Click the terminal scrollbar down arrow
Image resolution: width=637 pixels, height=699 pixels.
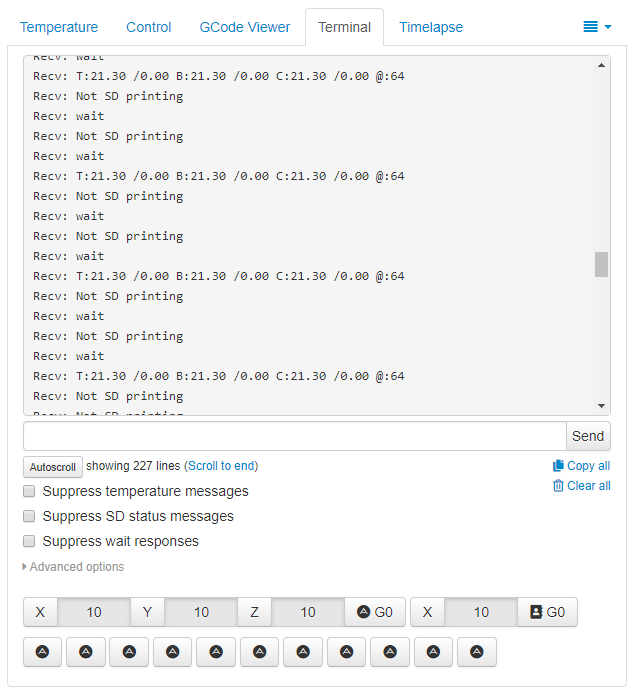[x=601, y=406]
